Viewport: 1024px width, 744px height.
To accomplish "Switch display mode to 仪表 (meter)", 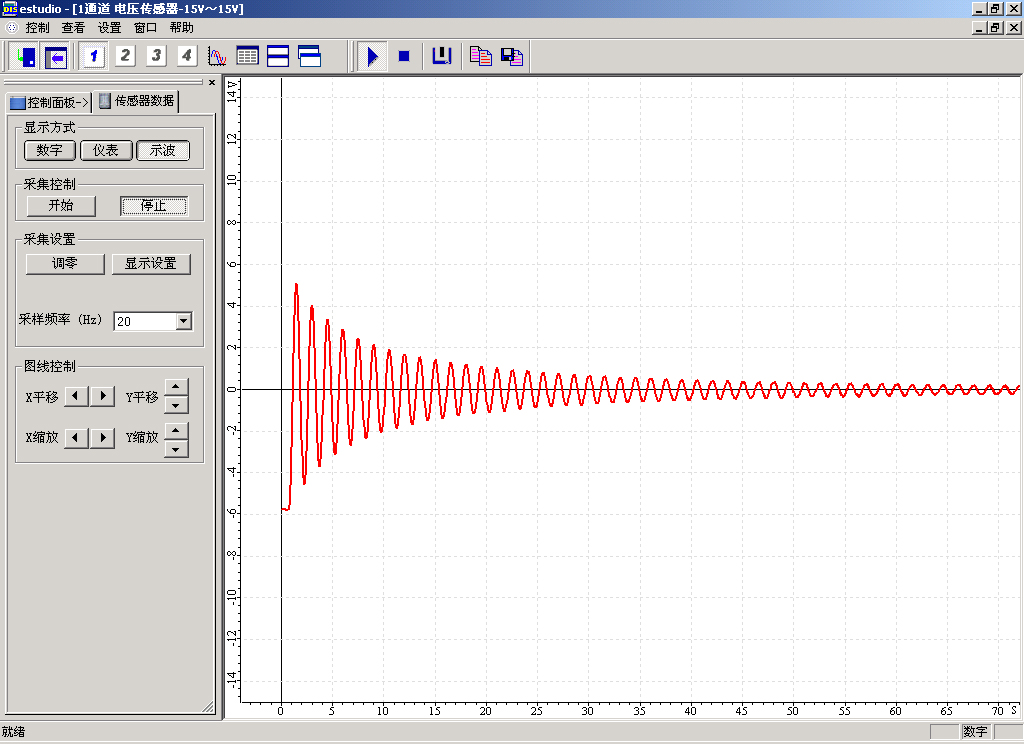I will 106,150.
